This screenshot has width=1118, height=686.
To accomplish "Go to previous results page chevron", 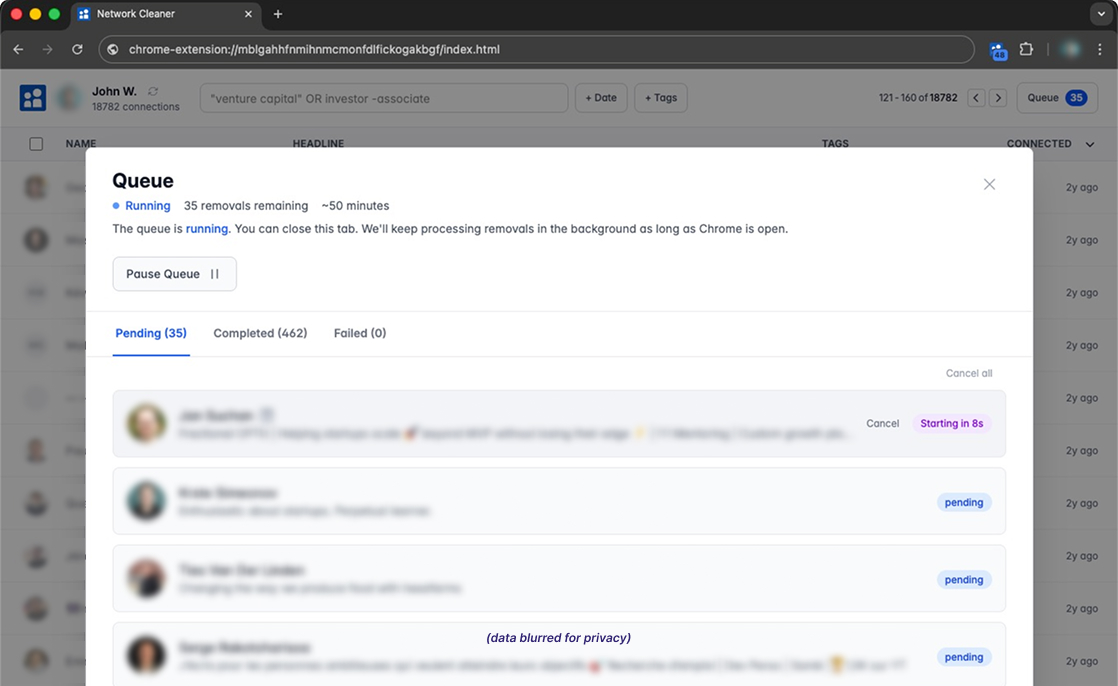I will (976, 97).
